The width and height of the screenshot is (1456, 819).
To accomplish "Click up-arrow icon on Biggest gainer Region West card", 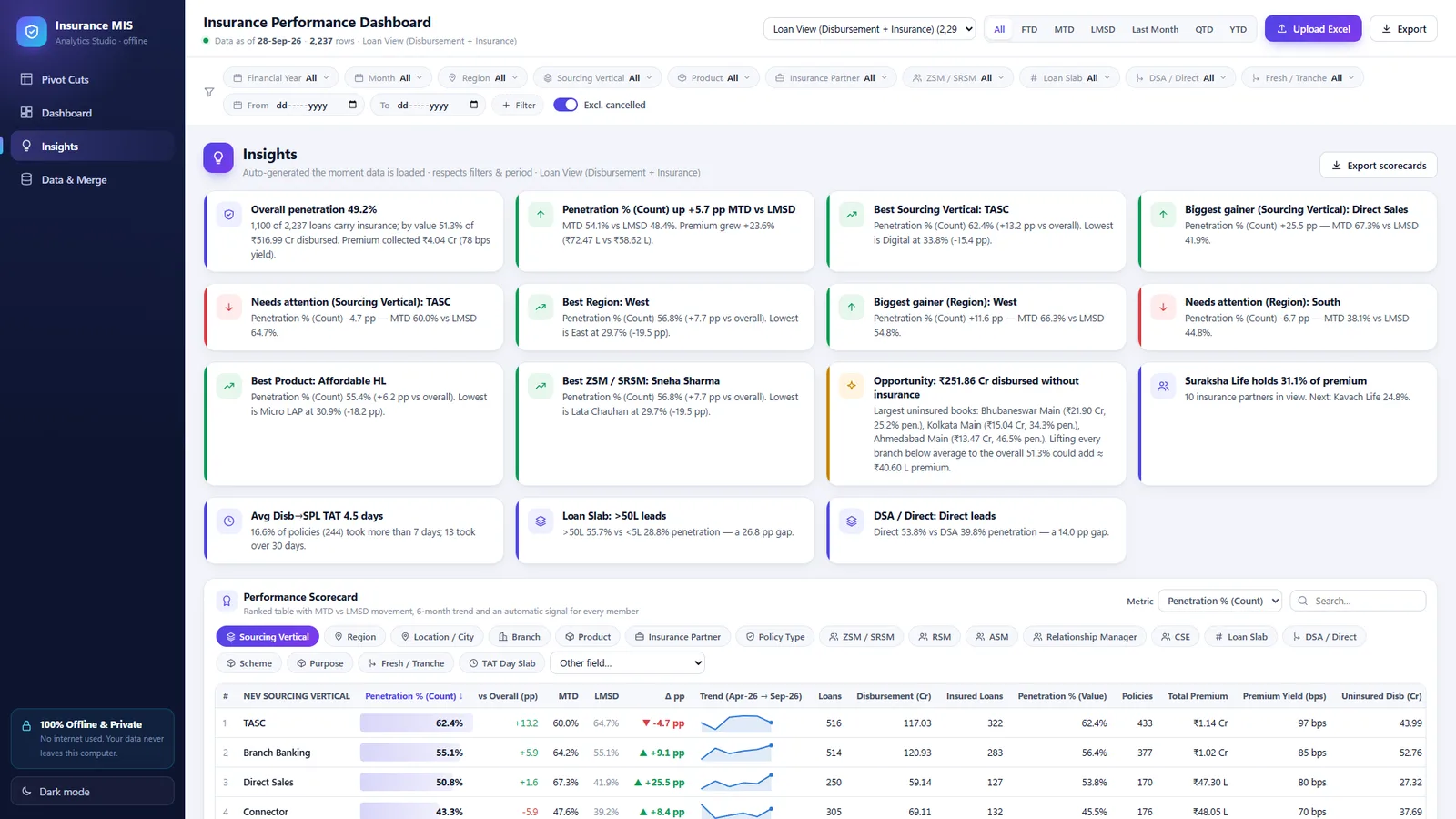I will click(x=852, y=308).
